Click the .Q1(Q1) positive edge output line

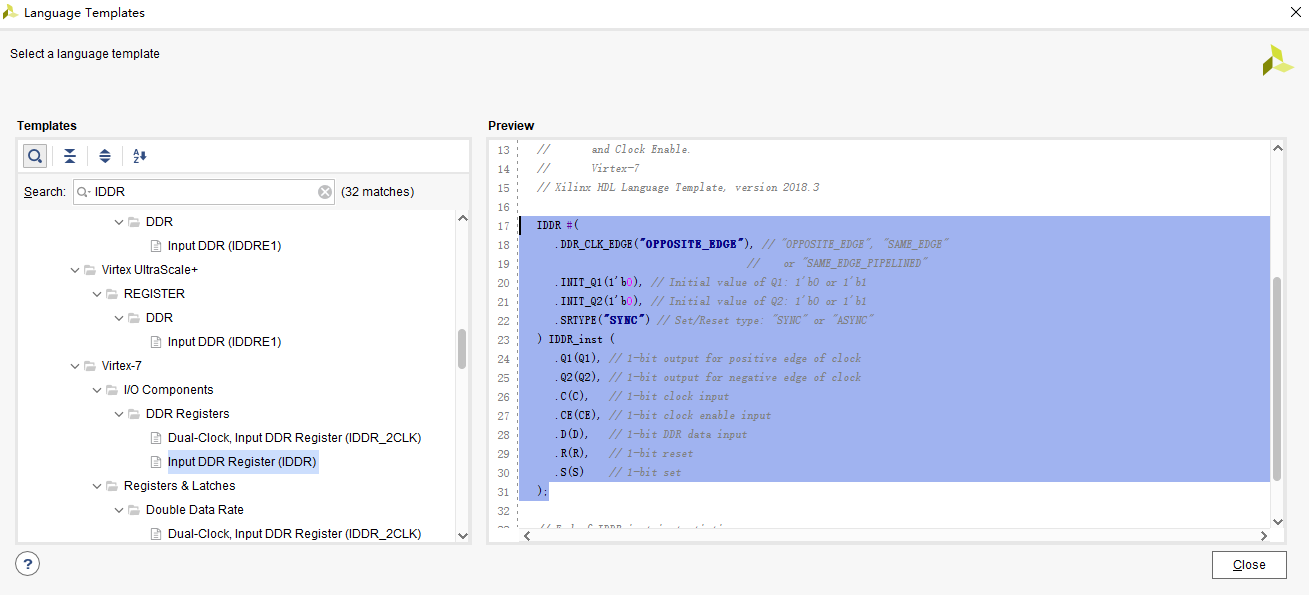point(708,359)
